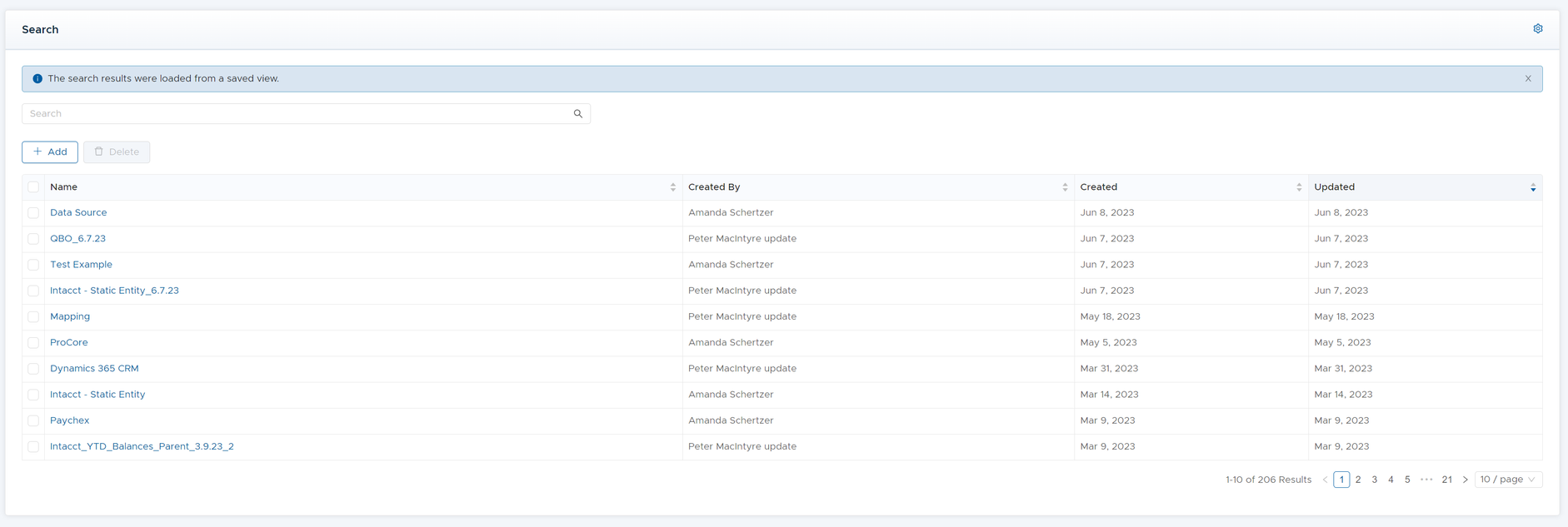Image resolution: width=1568 pixels, height=527 pixels.
Task: Click the info icon in banner
Action: click(x=37, y=78)
